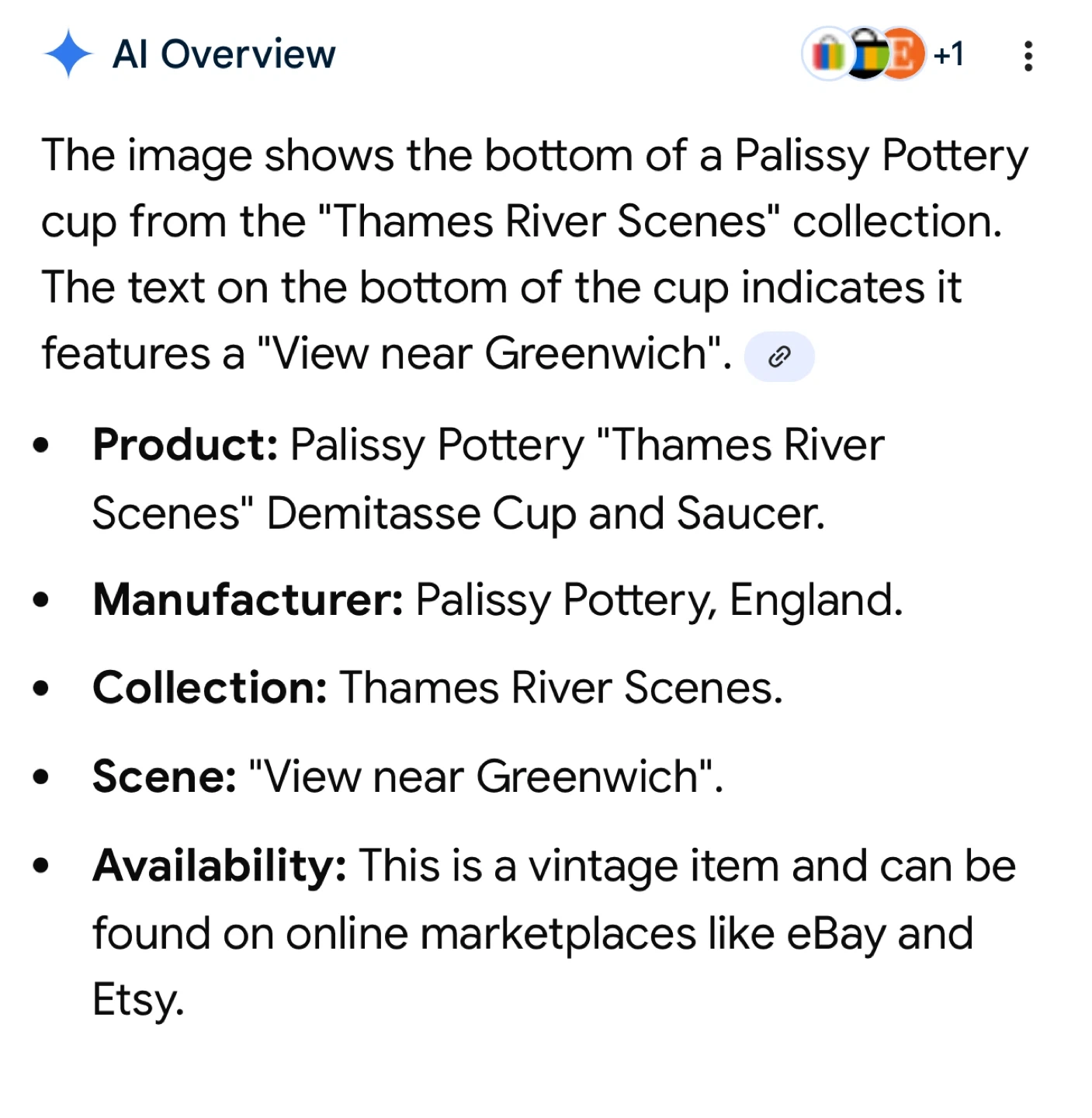Click the link chip after "View near Greenwich"
The height and width of the screenshot is (1118, 1092).
click(x=778, y=356)
